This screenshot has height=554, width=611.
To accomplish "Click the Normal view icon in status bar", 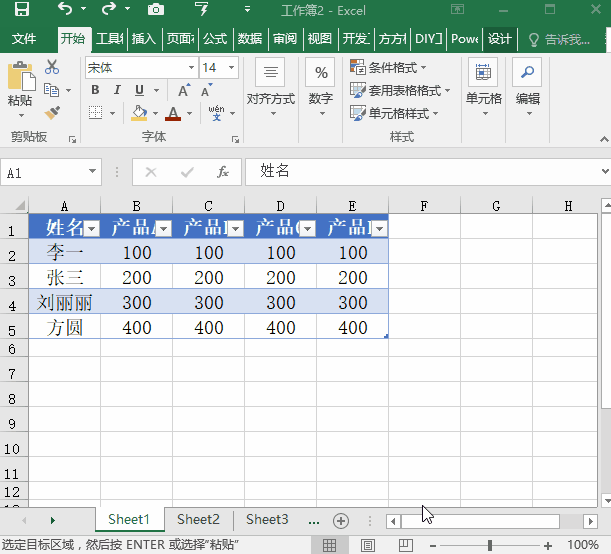I will (x=329, y=545).
